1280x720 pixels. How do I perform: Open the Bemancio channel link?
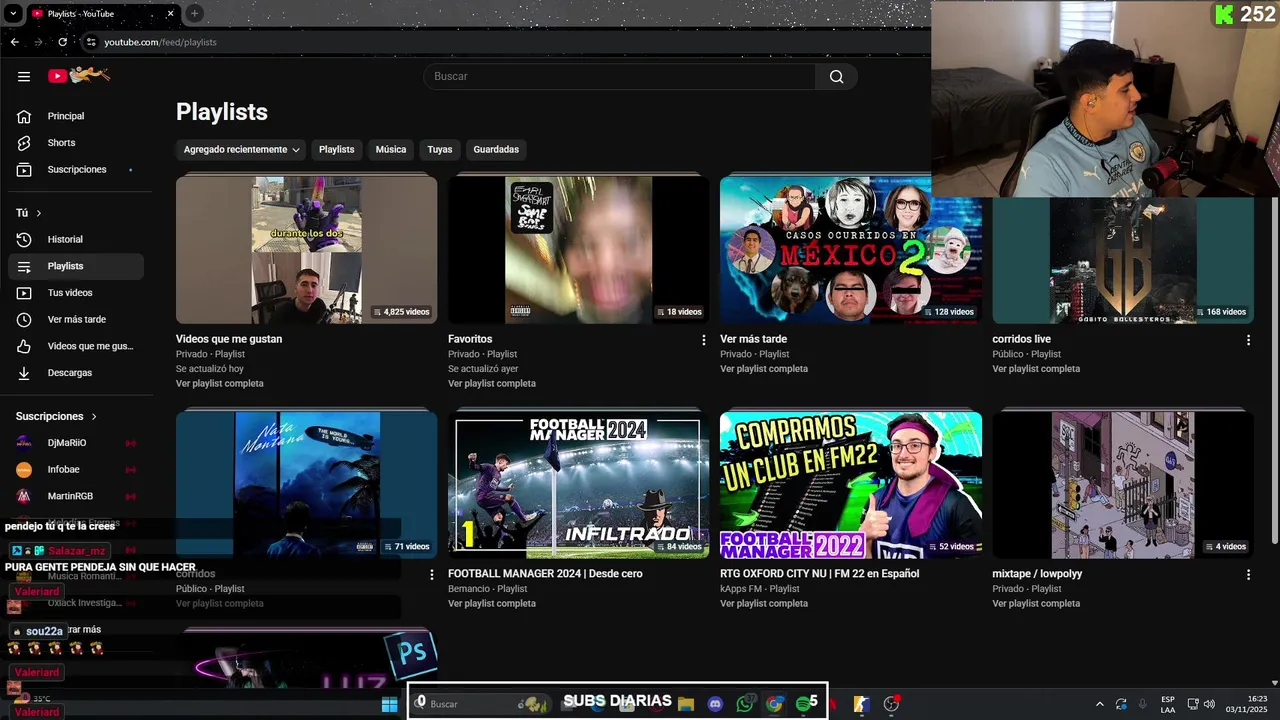pos(469,589)
